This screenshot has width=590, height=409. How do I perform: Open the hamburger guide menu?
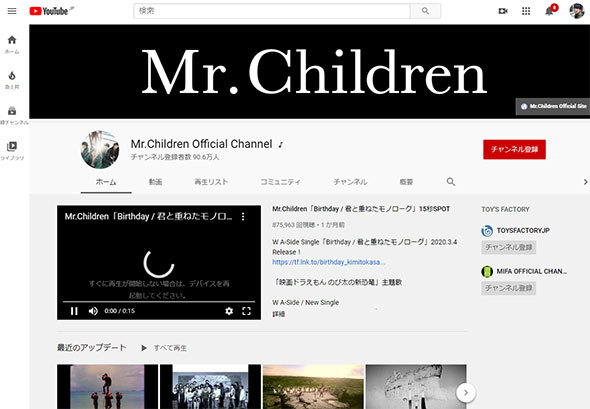[x=12, y=11]
